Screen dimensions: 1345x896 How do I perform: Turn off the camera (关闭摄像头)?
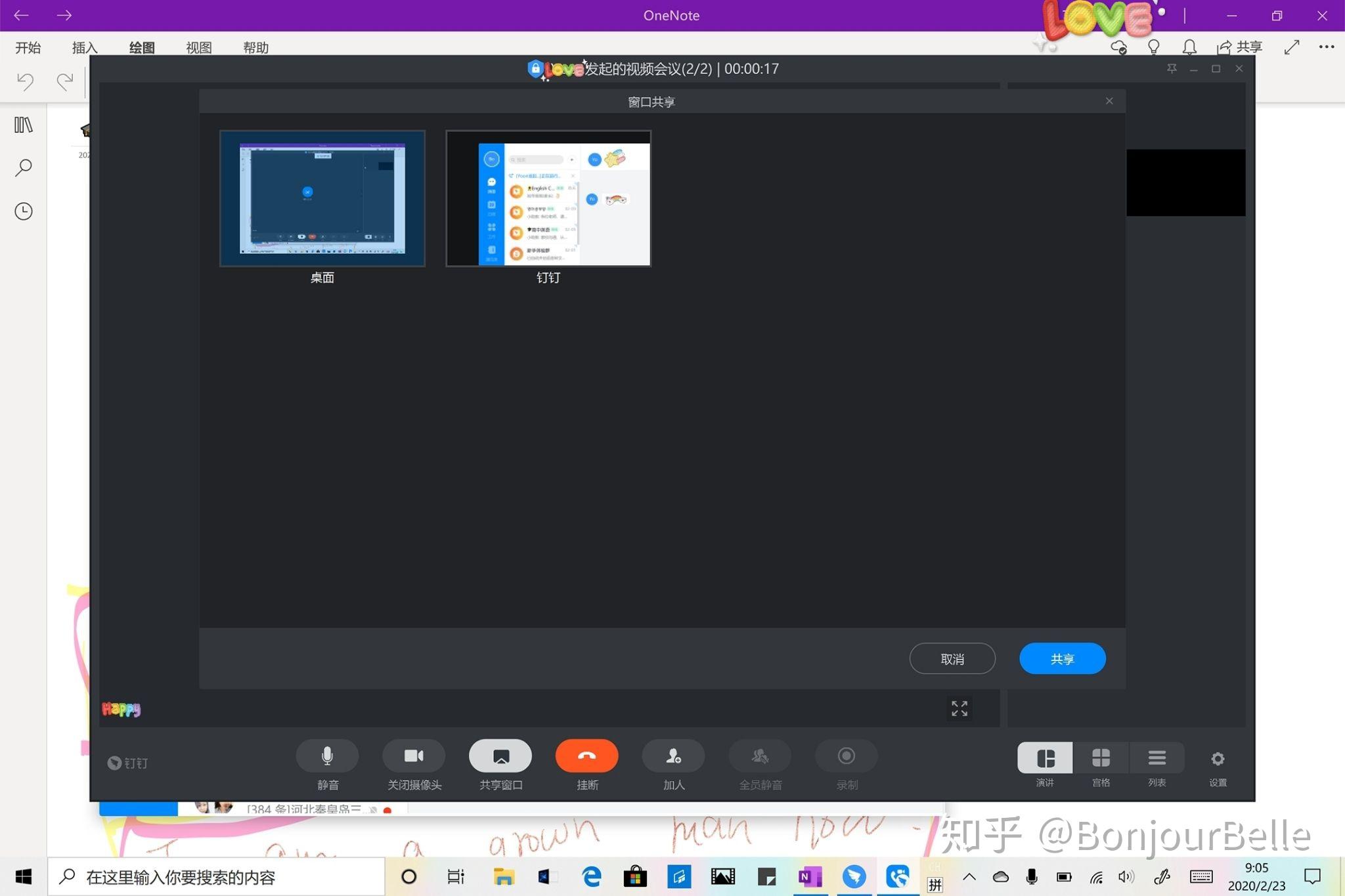coord(414,756)
